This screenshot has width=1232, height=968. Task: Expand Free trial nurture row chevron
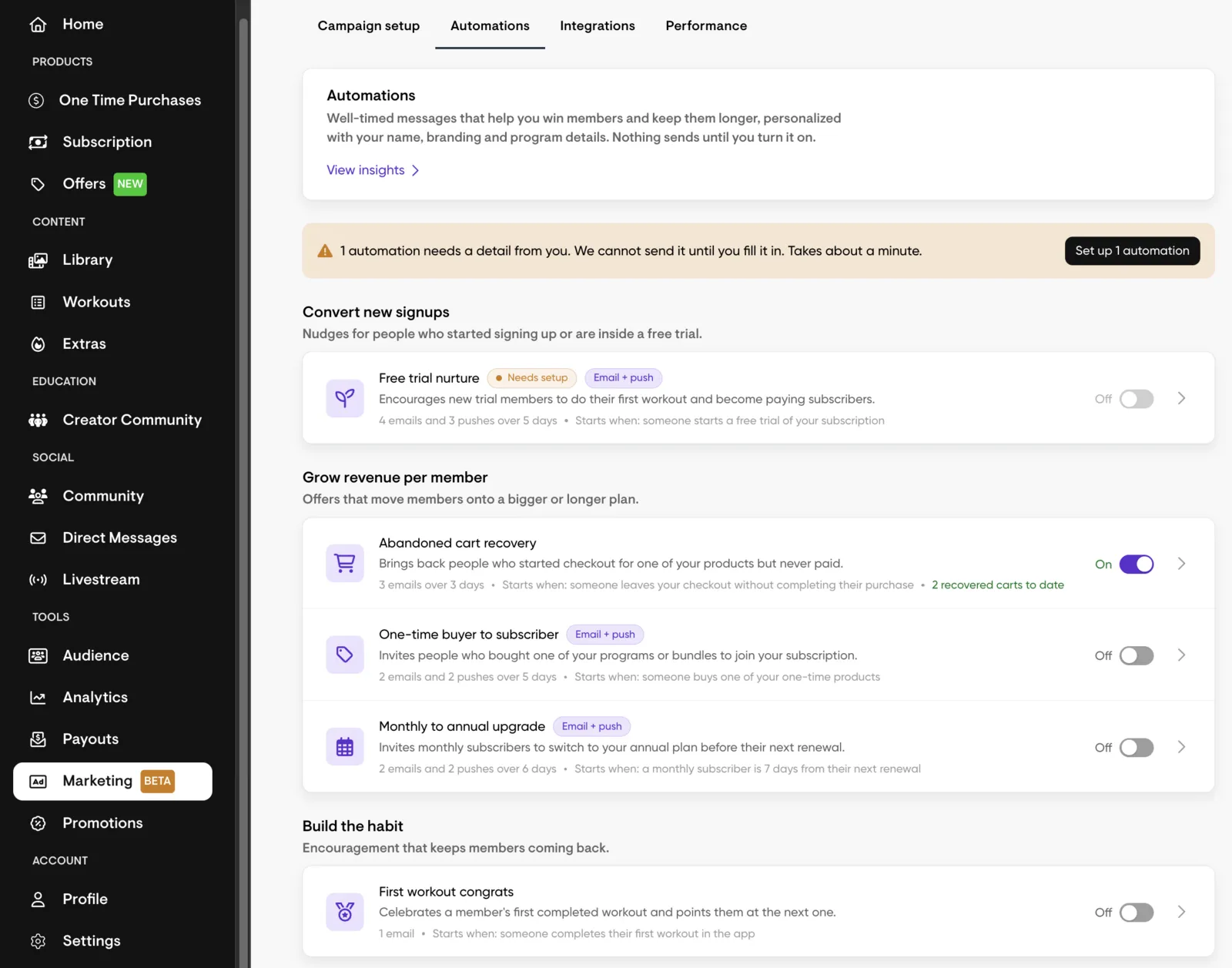click(x=1182, y=398)
